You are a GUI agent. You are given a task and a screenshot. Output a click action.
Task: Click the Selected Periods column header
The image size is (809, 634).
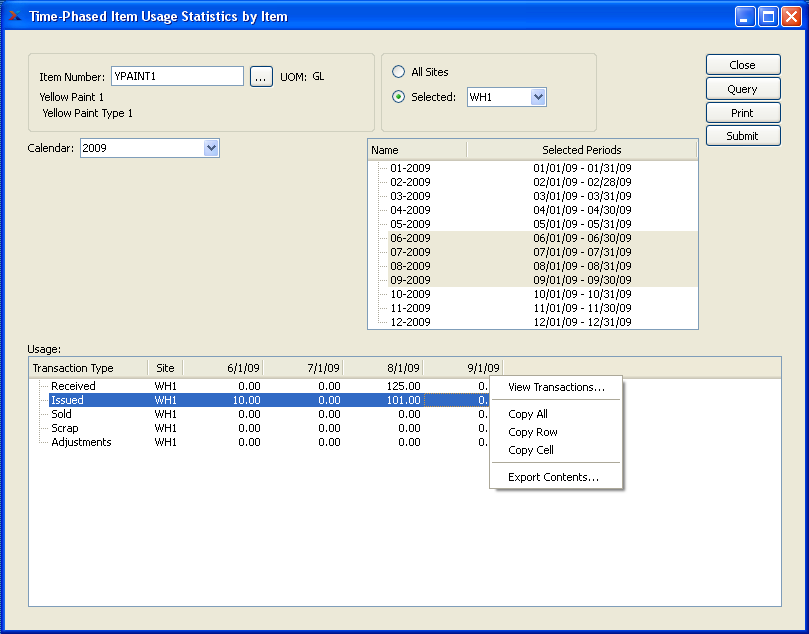pyautogui.click(x=581, y=150)
